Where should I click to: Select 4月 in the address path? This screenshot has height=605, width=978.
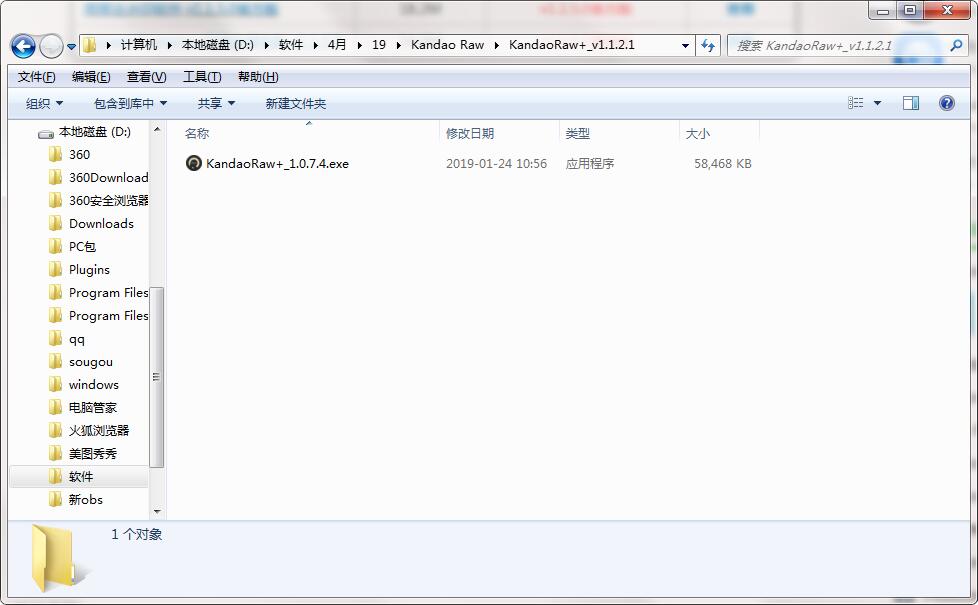coord(337,45)
